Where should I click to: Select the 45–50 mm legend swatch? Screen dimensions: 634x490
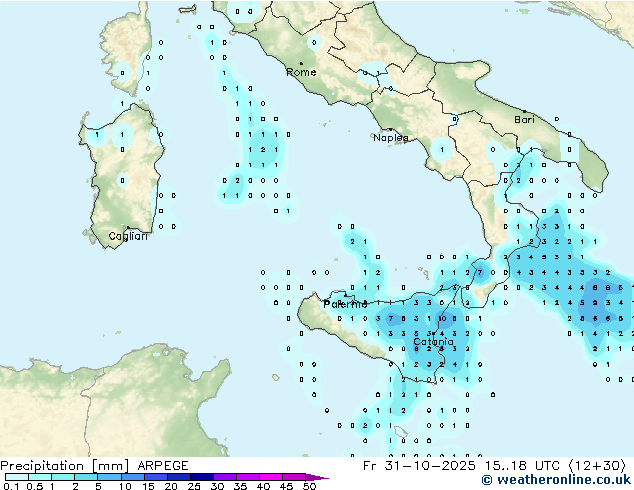click(x=294, y=477)
